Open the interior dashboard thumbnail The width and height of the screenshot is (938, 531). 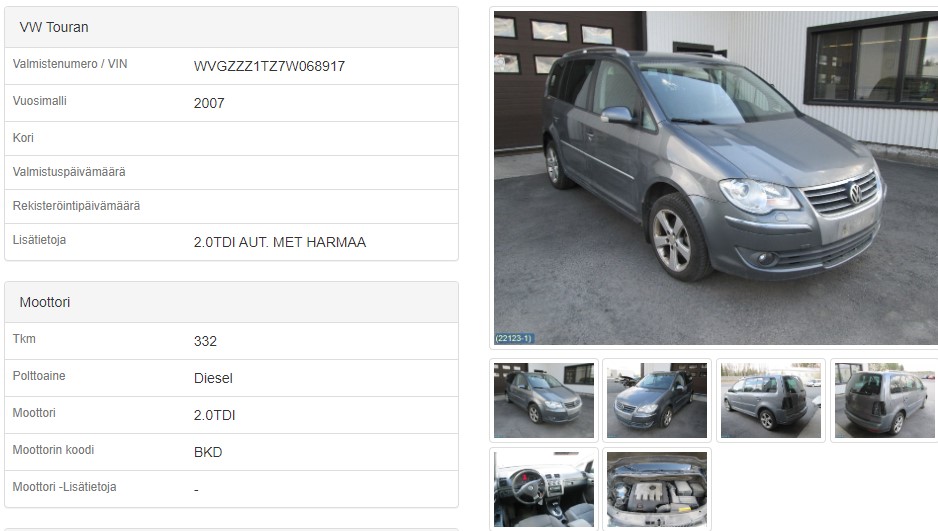(544, 489)
